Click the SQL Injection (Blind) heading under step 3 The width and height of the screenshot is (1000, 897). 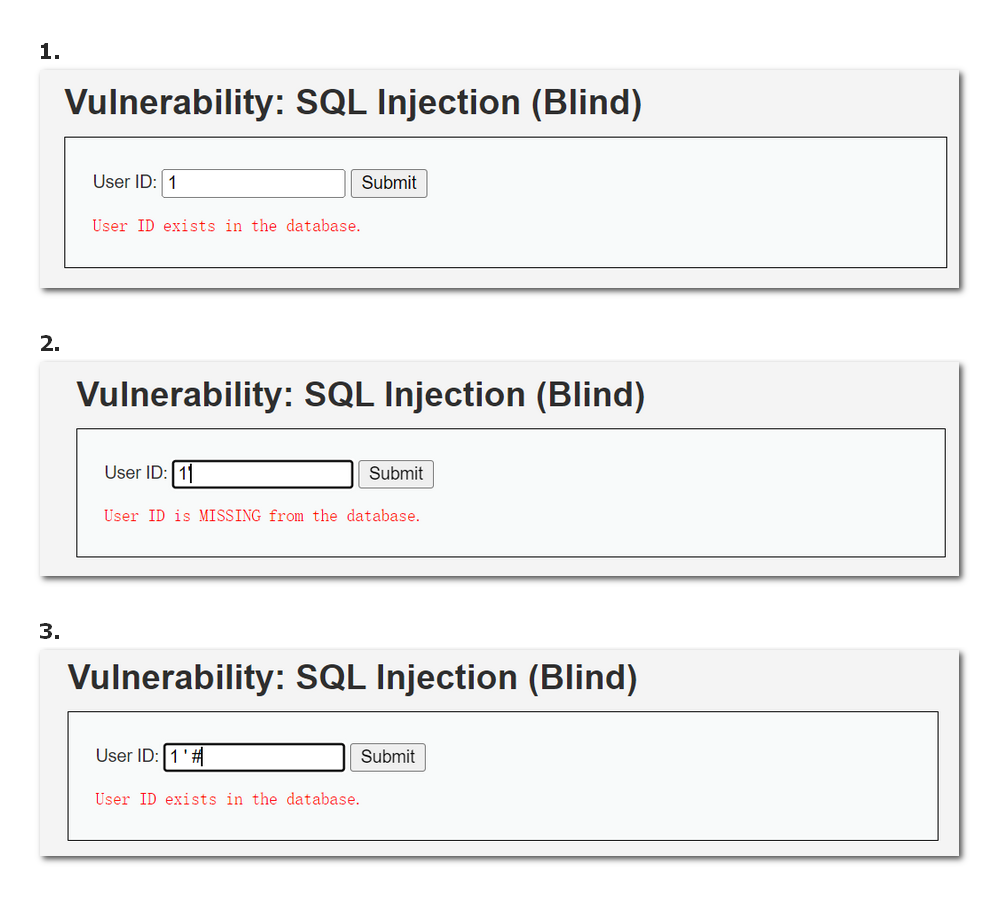pos(353,678)
